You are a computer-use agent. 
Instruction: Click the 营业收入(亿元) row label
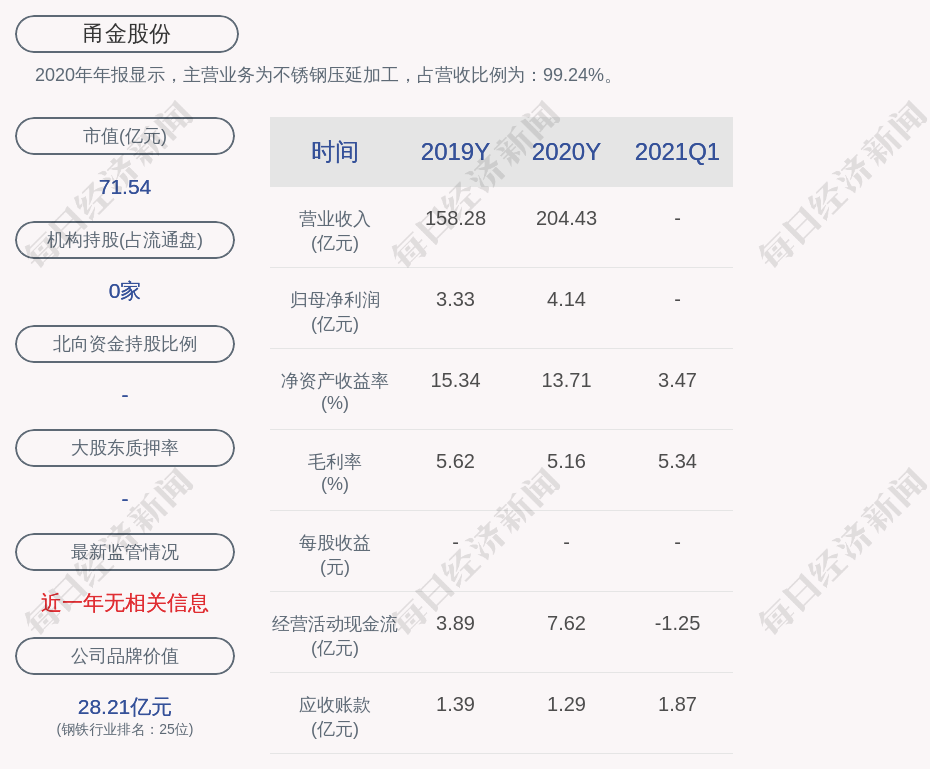tap(335, 231)
